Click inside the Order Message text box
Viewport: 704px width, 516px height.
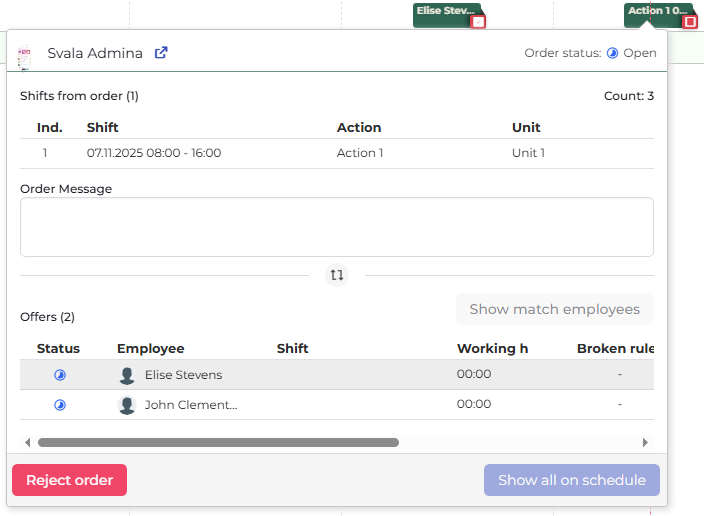pyautogui.click(x=336, y=227)
